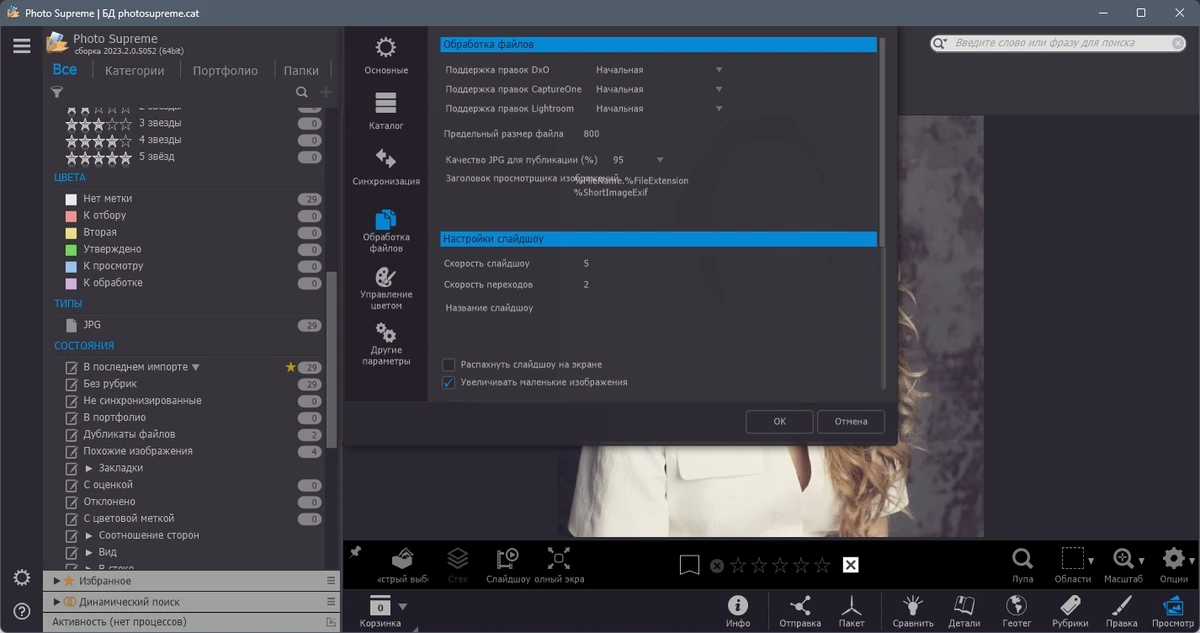1200x633 pixels.
Task: Start the Слайдшоу from the toolbar
Action: point(508,566)
